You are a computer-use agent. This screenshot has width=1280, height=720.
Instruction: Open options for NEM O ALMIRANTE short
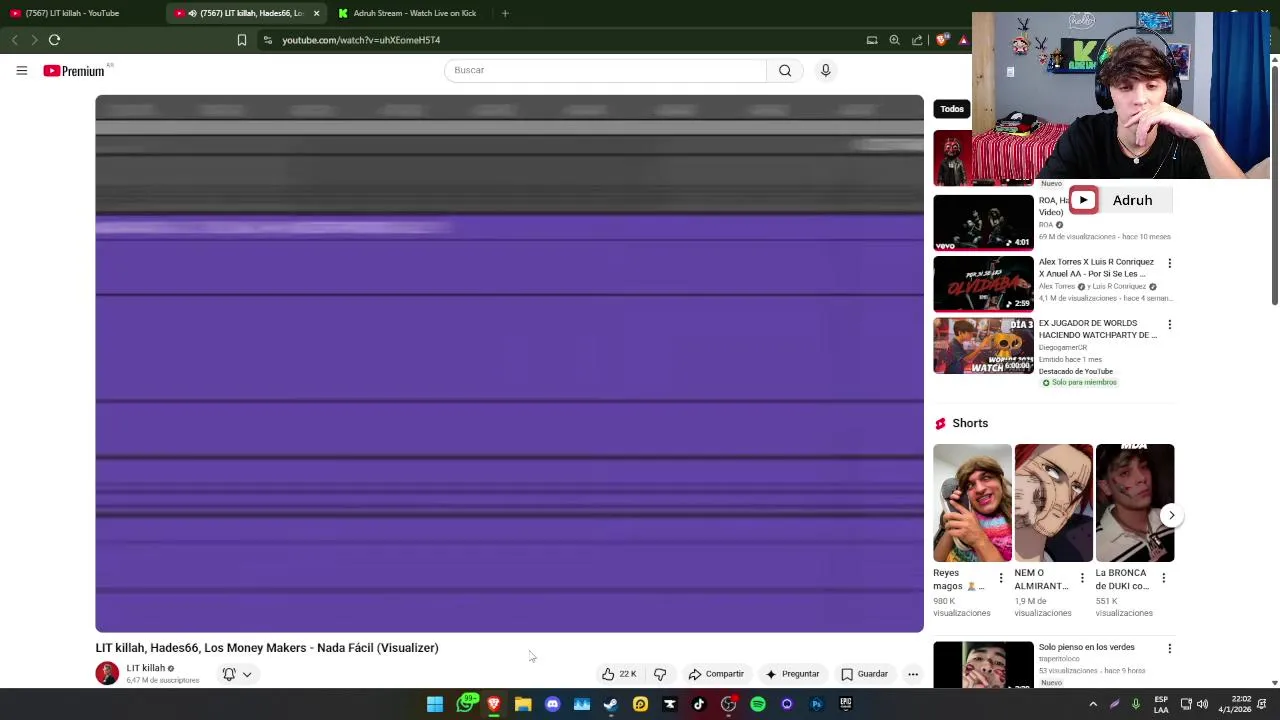pyautogui.click(x=1081, y=578)
